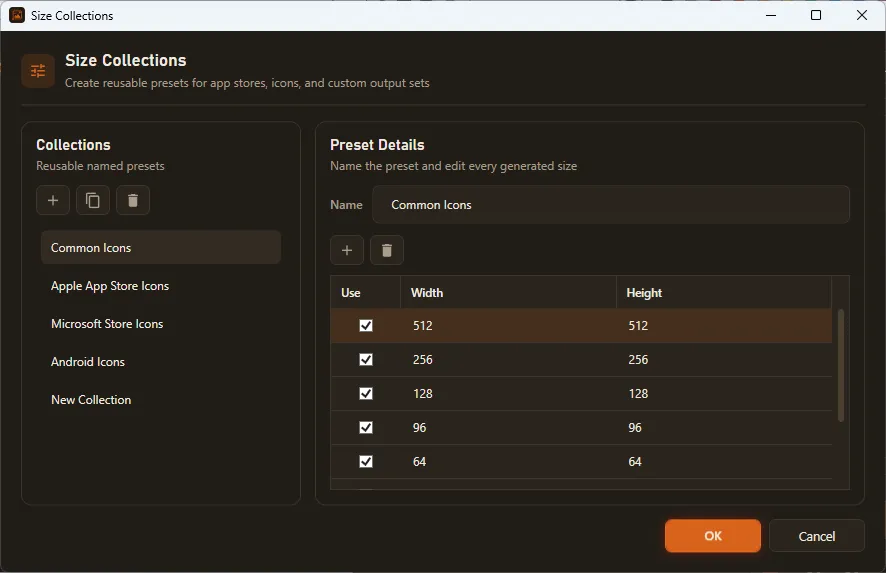Maximize the Size Collections window
The width and height of the screenshot is (886, 573).
[816, 15]
